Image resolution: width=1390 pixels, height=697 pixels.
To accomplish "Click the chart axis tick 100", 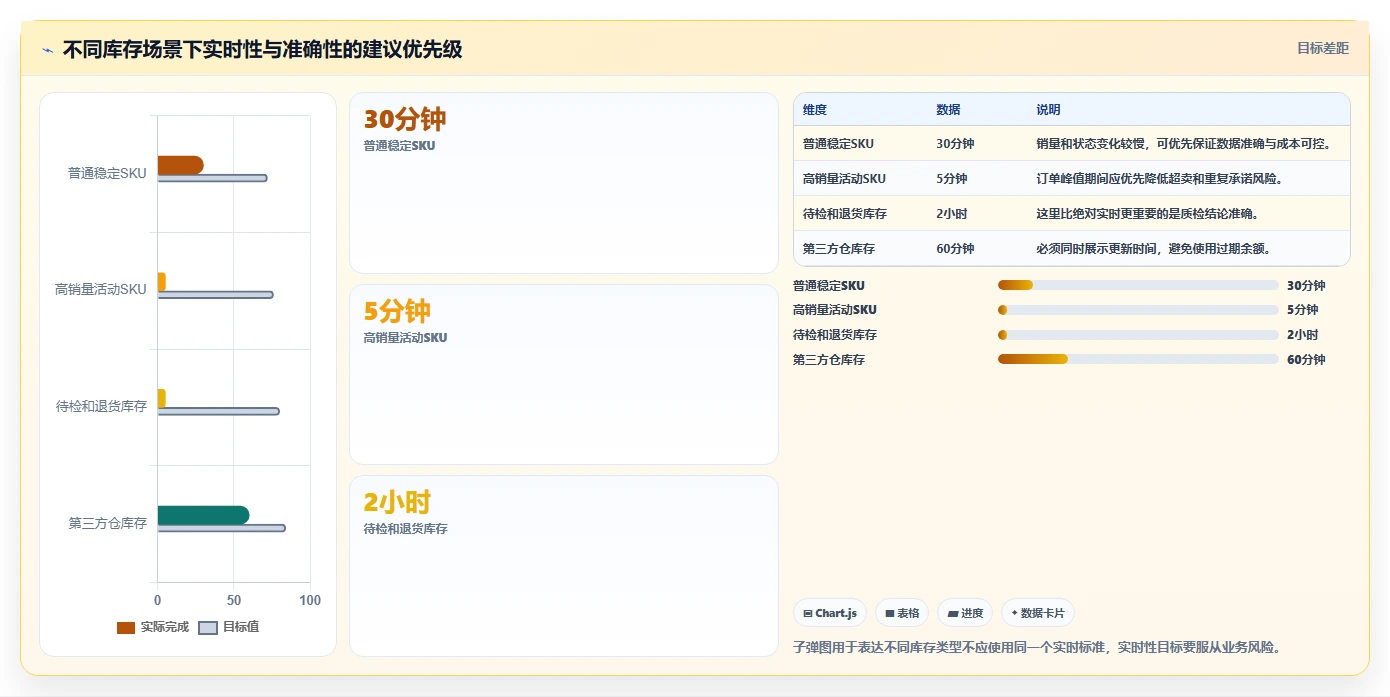I will click(310, 600).
